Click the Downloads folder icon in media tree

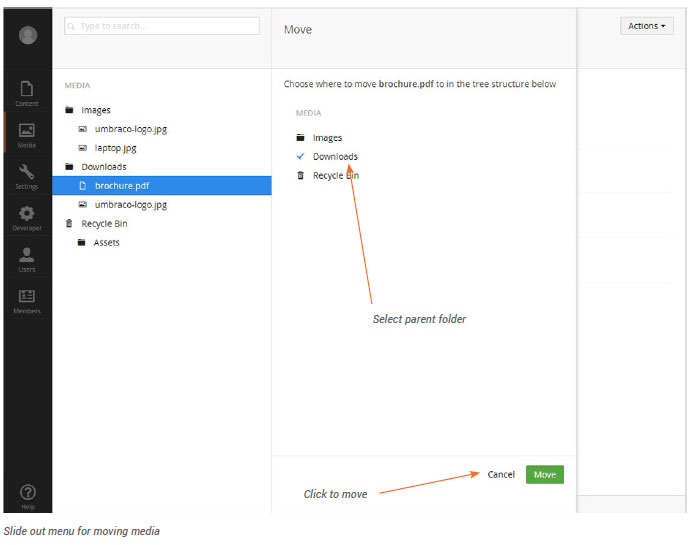pos(69,167)
